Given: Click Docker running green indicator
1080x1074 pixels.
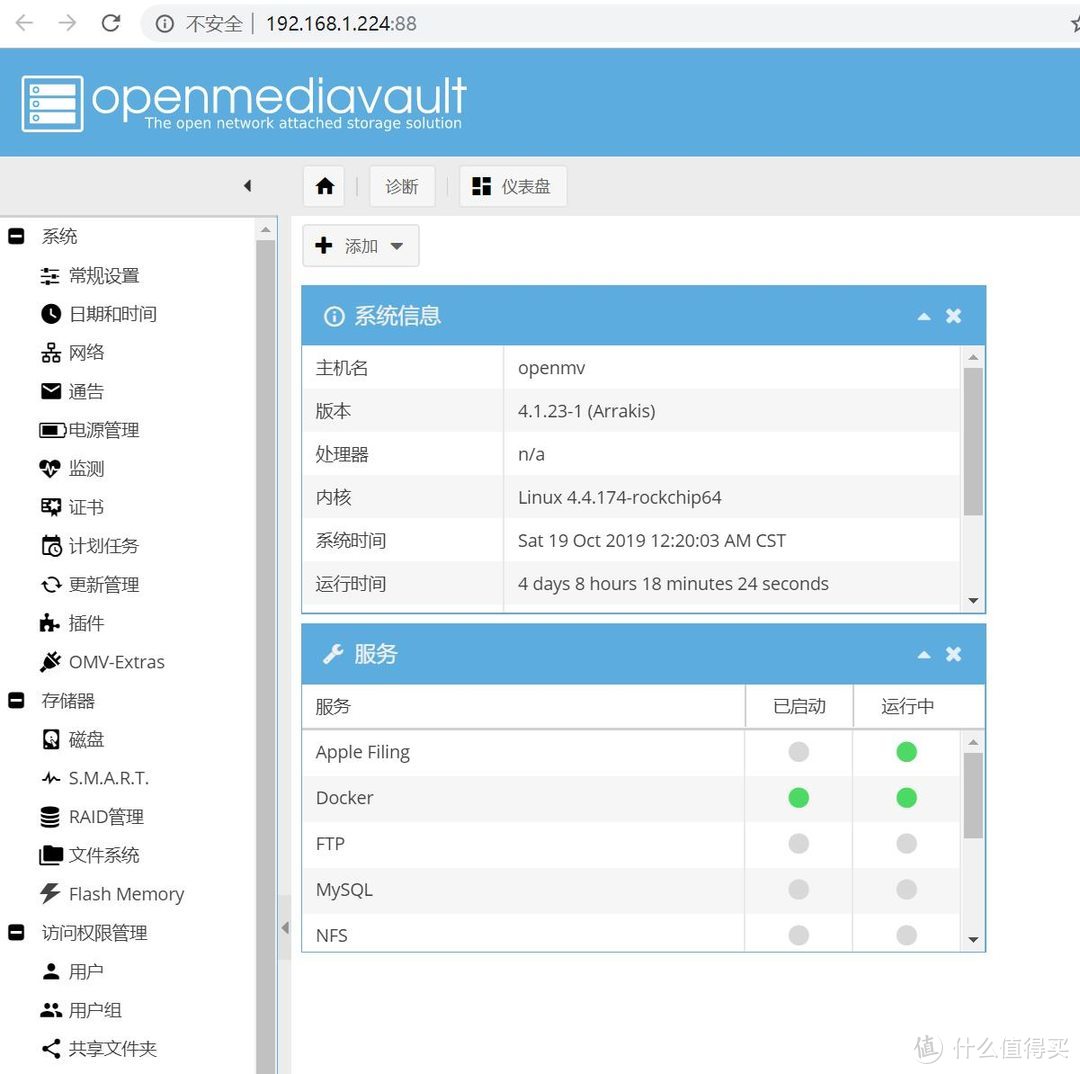Looking at the screenshot, I should [x=906, y=798].
